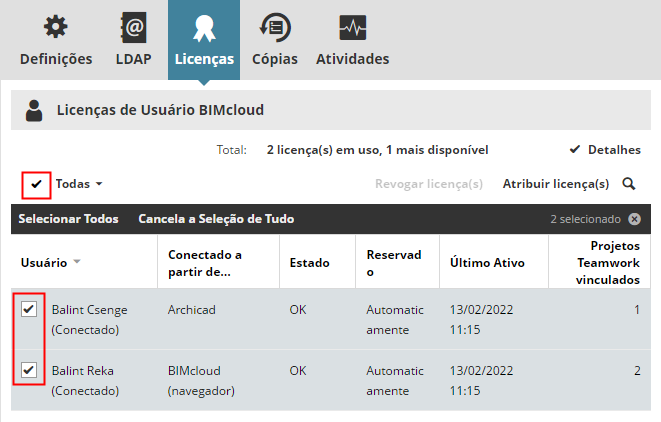Toggle the select-all checkbox beside Todas
Image resolution: width=661 pixels, height=422 pixels.
(37, 184)
